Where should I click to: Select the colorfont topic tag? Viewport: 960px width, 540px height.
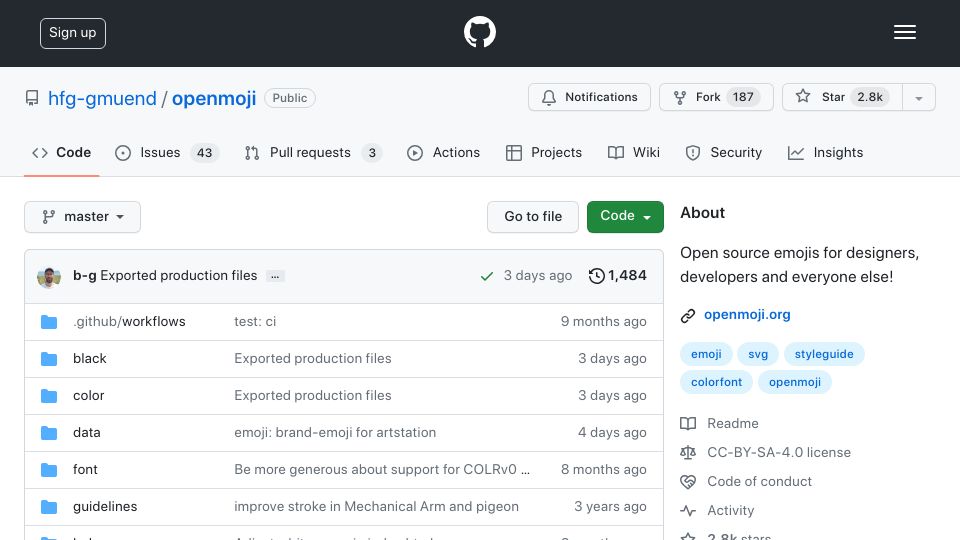716,382
